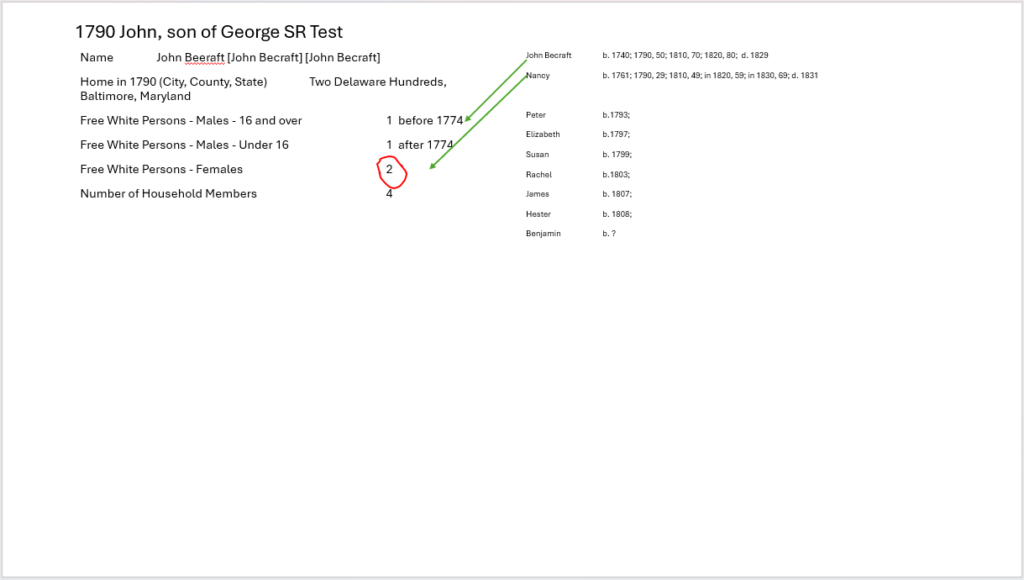Click "Number of Household Members" label
This screenshot has width=1024, height=580.
(168, 194)
